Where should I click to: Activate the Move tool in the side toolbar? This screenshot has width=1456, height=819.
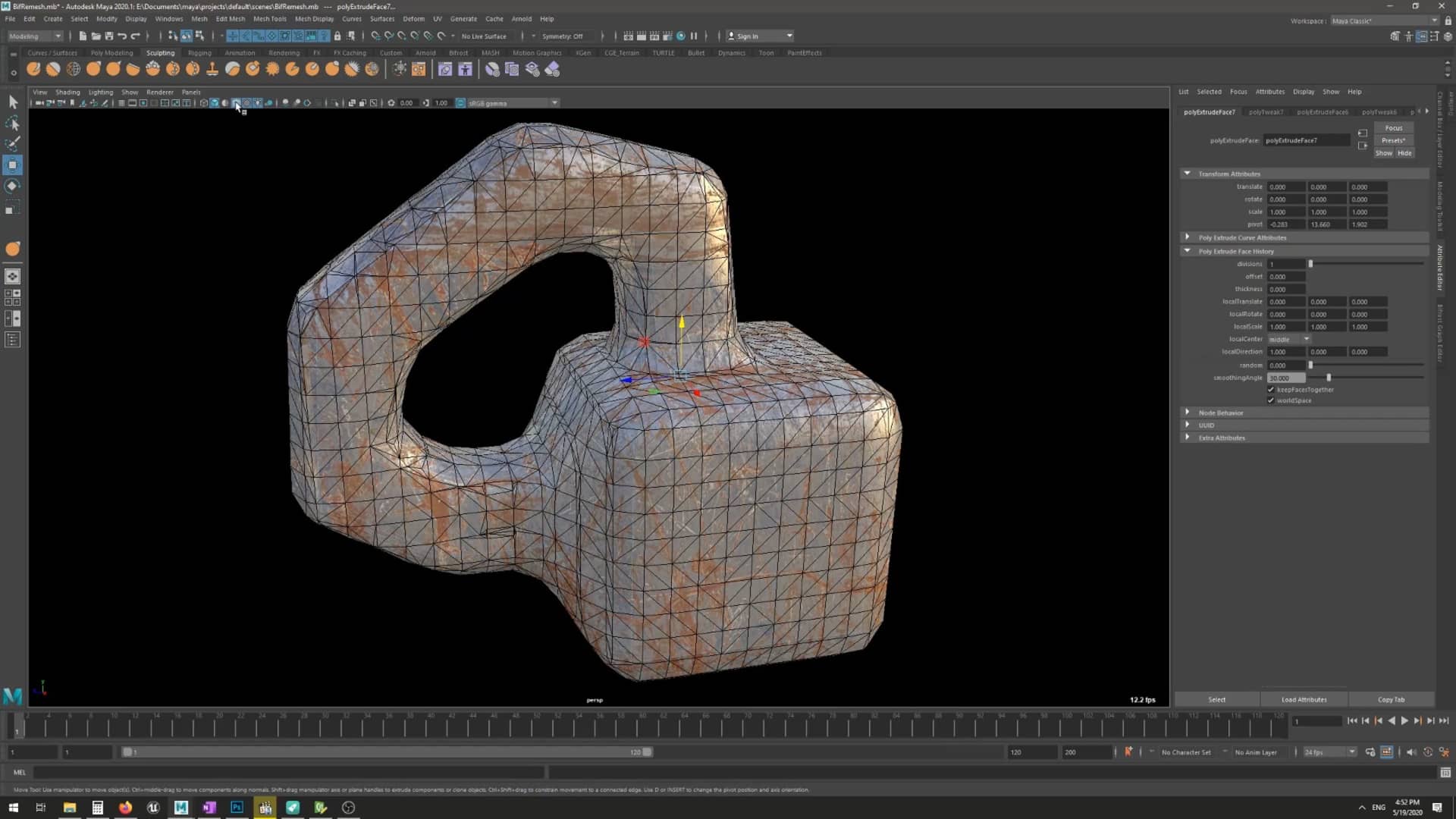pos(13,165)
